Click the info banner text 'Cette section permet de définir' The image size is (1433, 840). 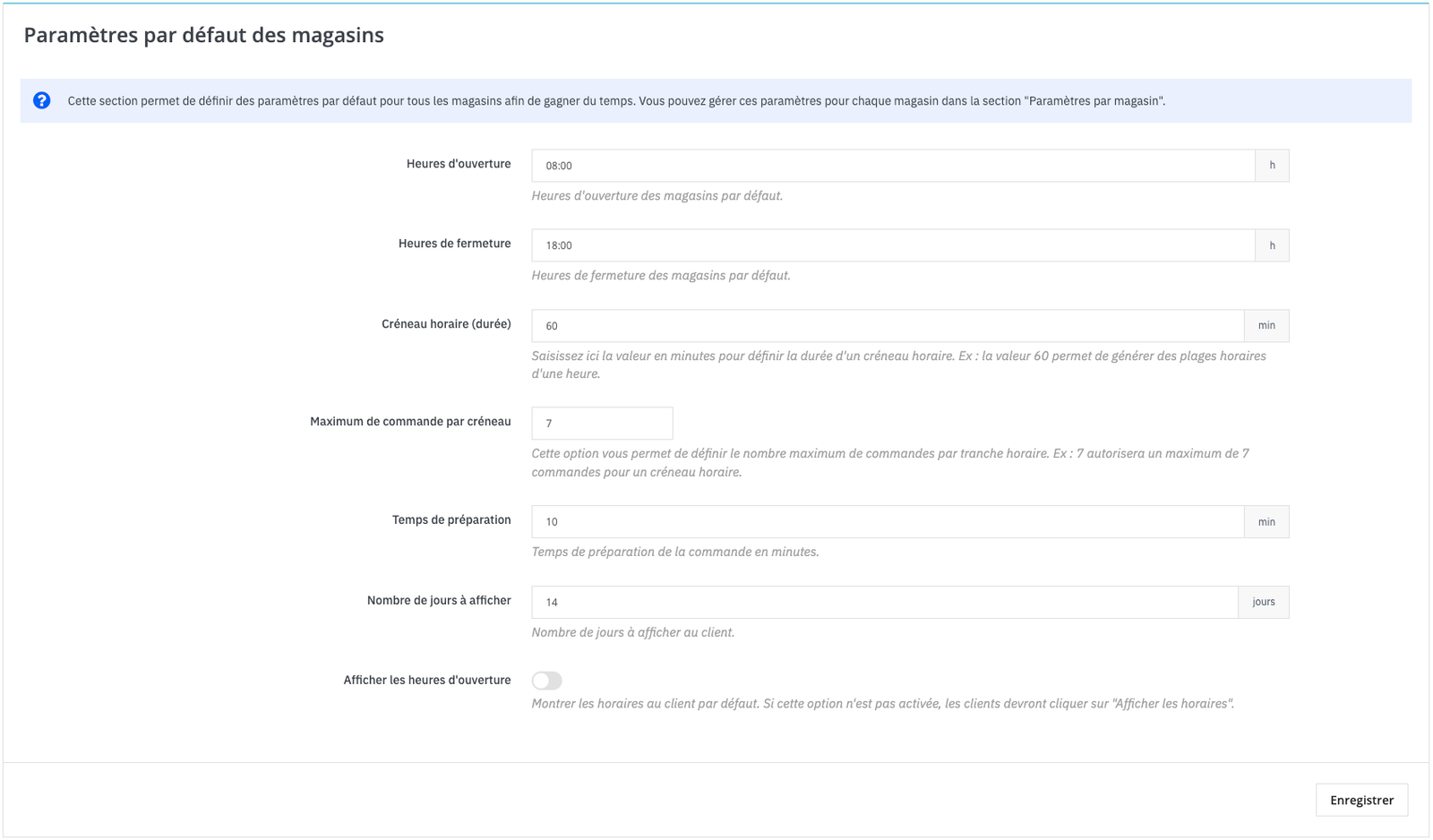pos(616,101)
